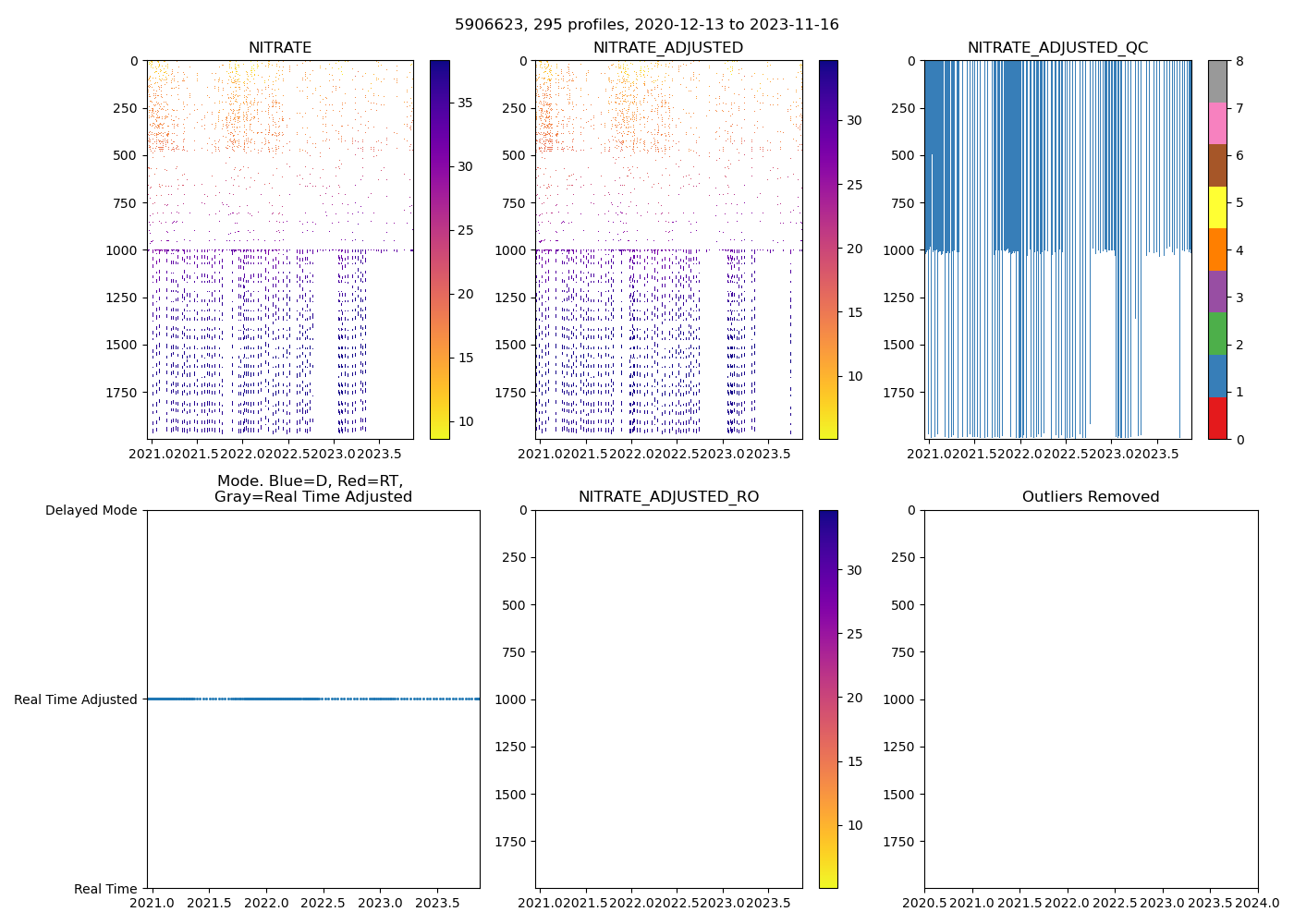
Task: Click the NITRATE_ADJUSTED plot colorbar
Action: coord(828,249)
